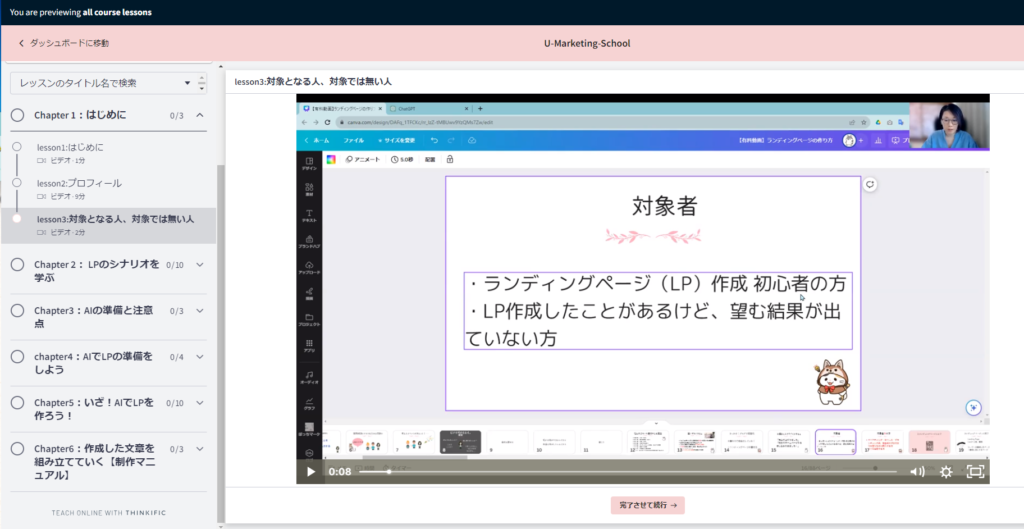
Task: Click the video camera icon under lesson2
Action: (x=42, y=197)
